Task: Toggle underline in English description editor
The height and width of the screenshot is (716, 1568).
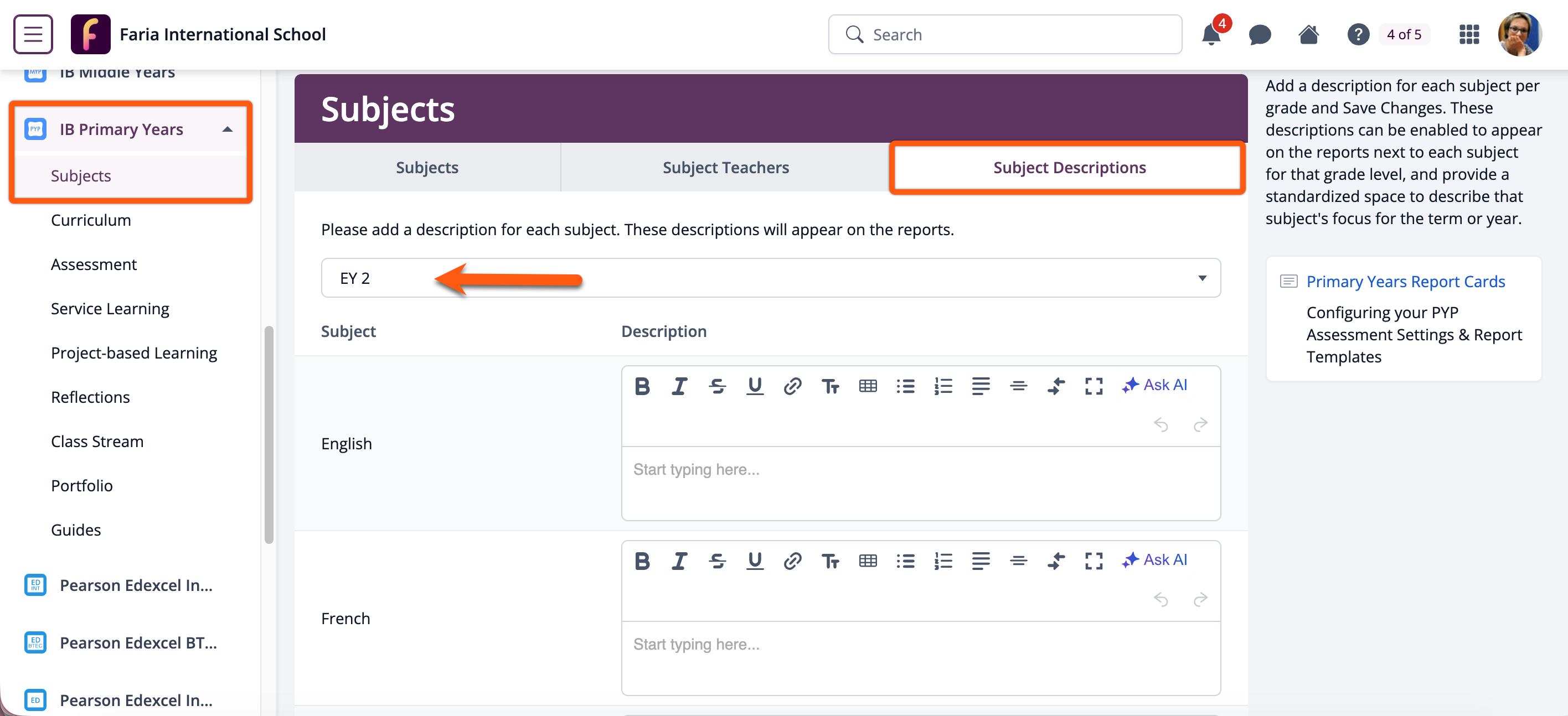Action: (x=754, y=386)
